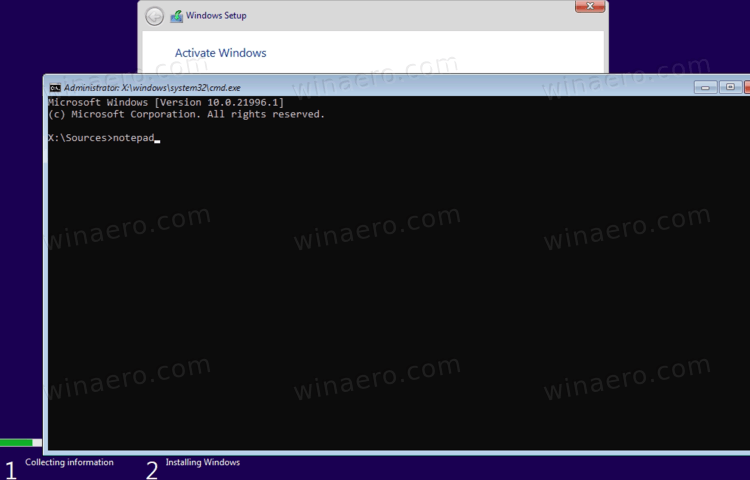Click the Activate Windows heading
The image size is (750, 480).
click(221, 53)
